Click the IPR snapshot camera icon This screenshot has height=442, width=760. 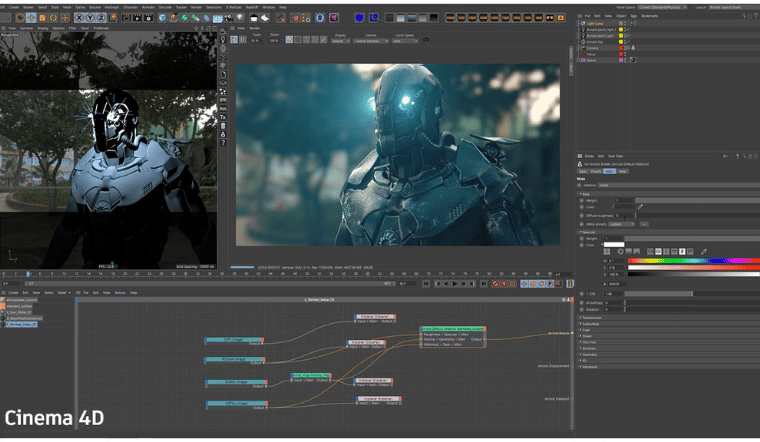pyautogui.click(x=426, y=40)
